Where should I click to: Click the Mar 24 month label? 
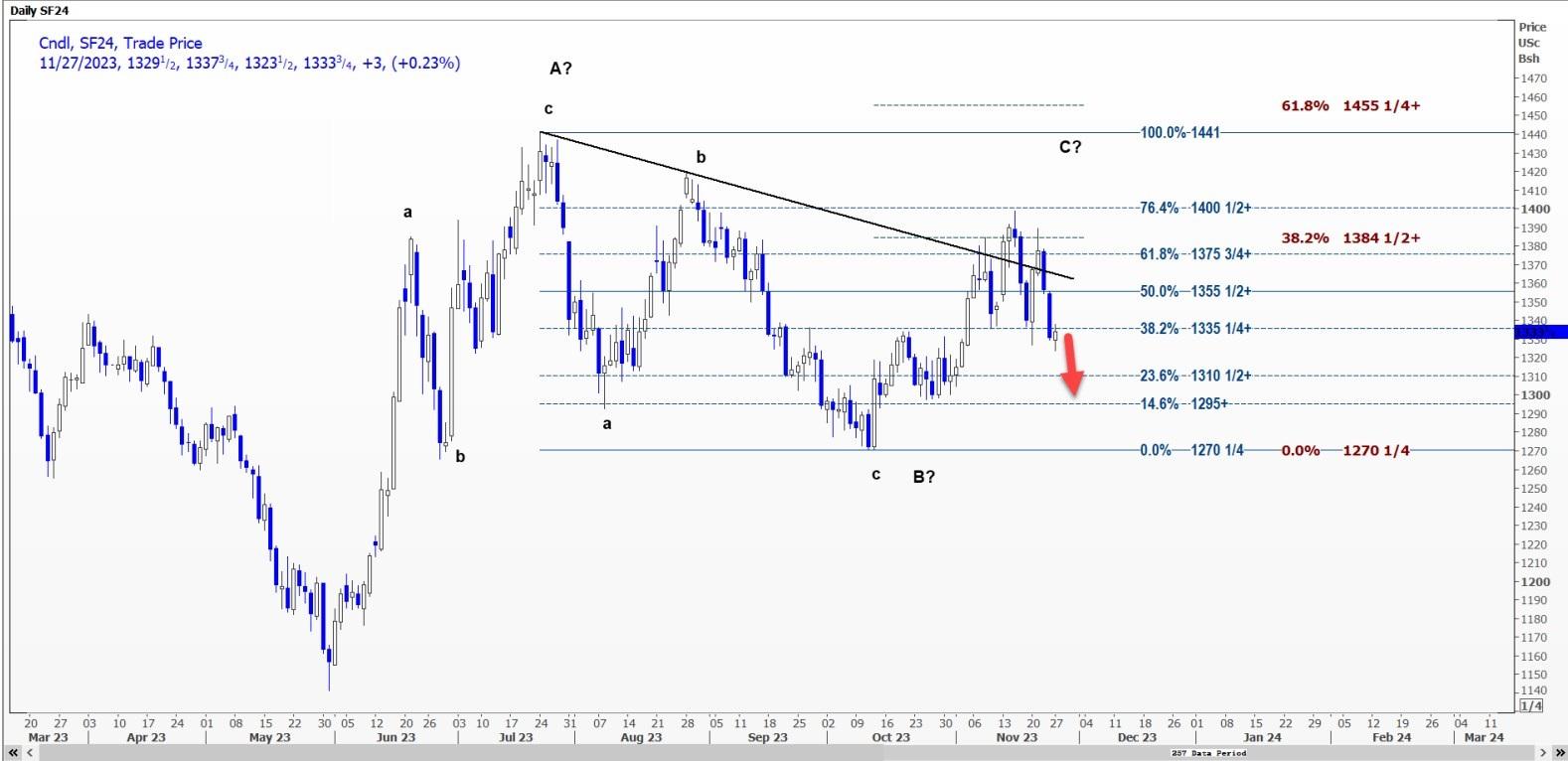1484,738
